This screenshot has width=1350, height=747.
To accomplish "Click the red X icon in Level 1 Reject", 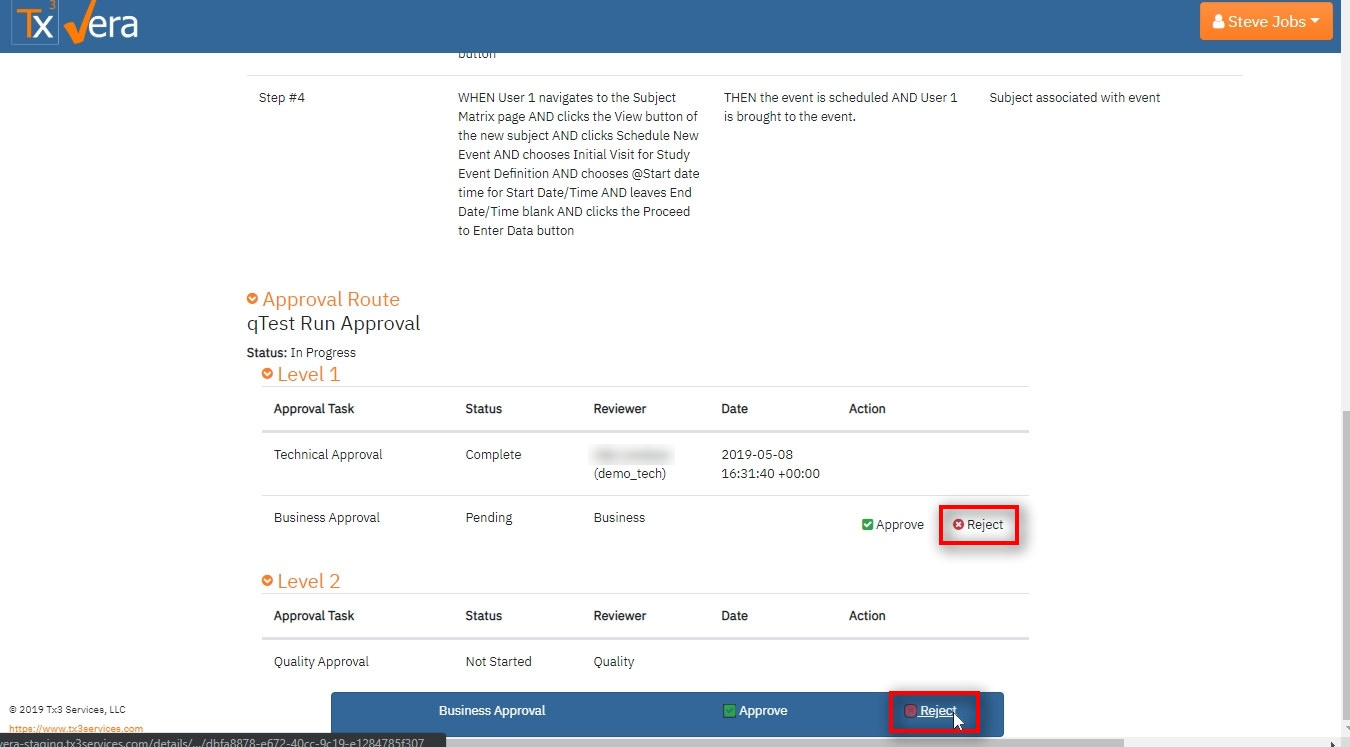I will tap(958, 525).
